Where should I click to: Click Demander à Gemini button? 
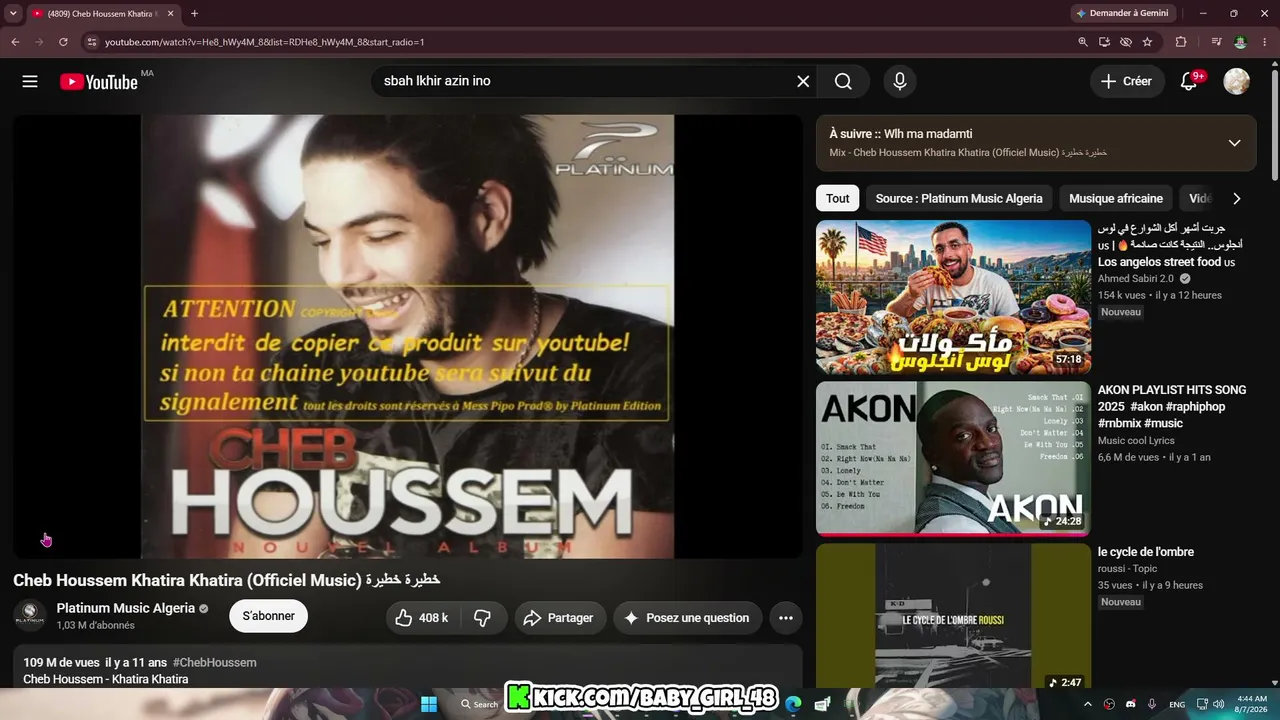pyautogui.click(x=1122, y=13)
